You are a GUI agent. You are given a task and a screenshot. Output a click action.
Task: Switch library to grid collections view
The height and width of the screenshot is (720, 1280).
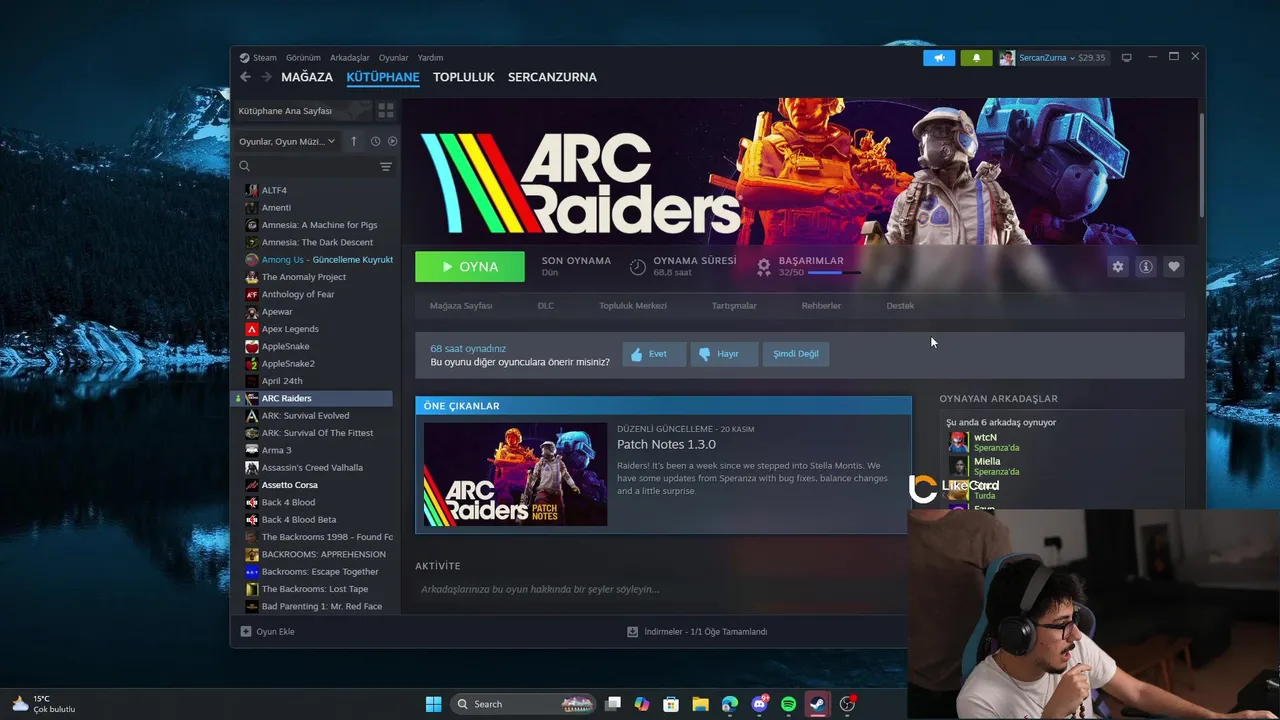[385, 110]
